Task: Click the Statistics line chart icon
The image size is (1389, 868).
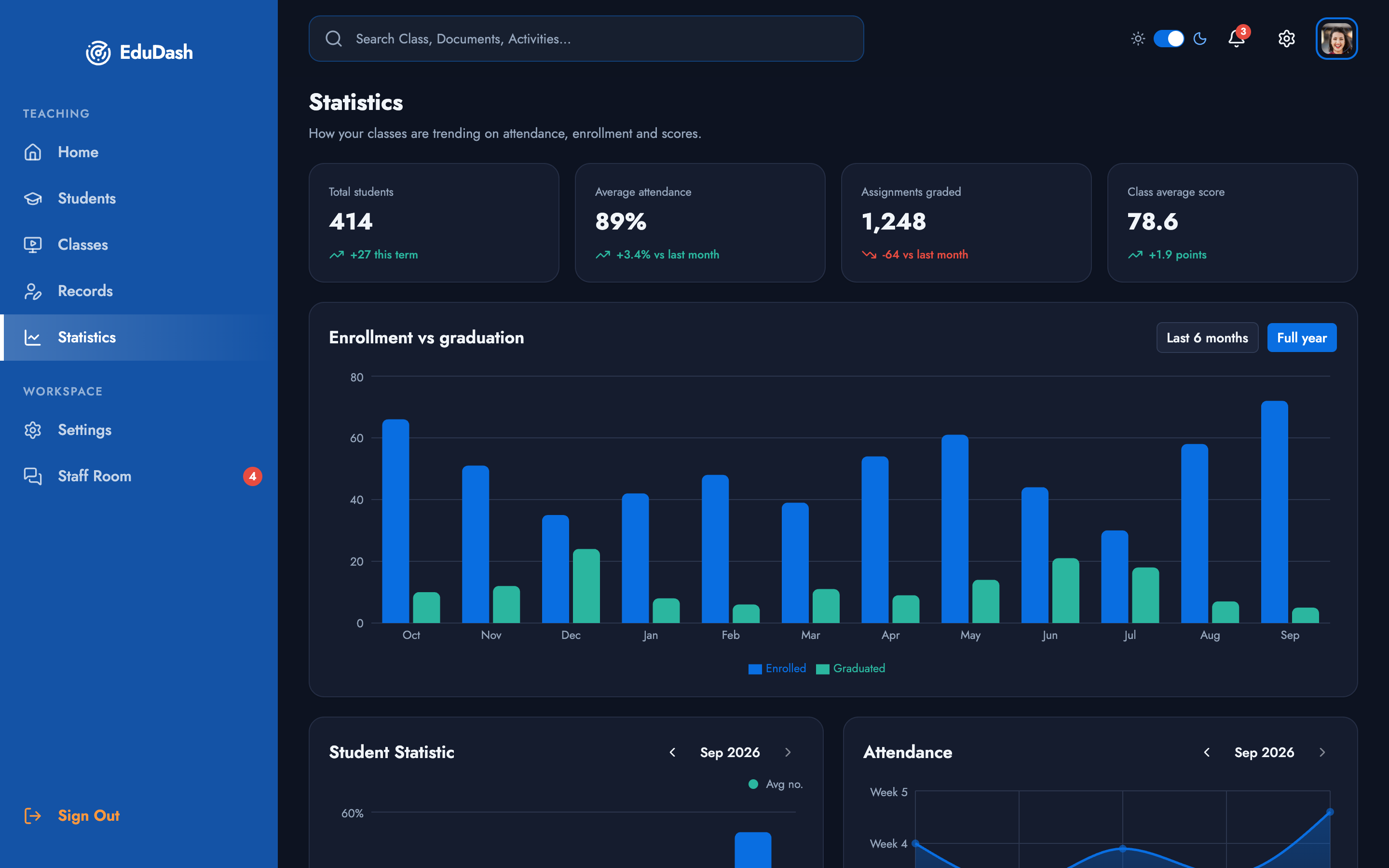Action: pyautogui.click(x=33, y=338)
